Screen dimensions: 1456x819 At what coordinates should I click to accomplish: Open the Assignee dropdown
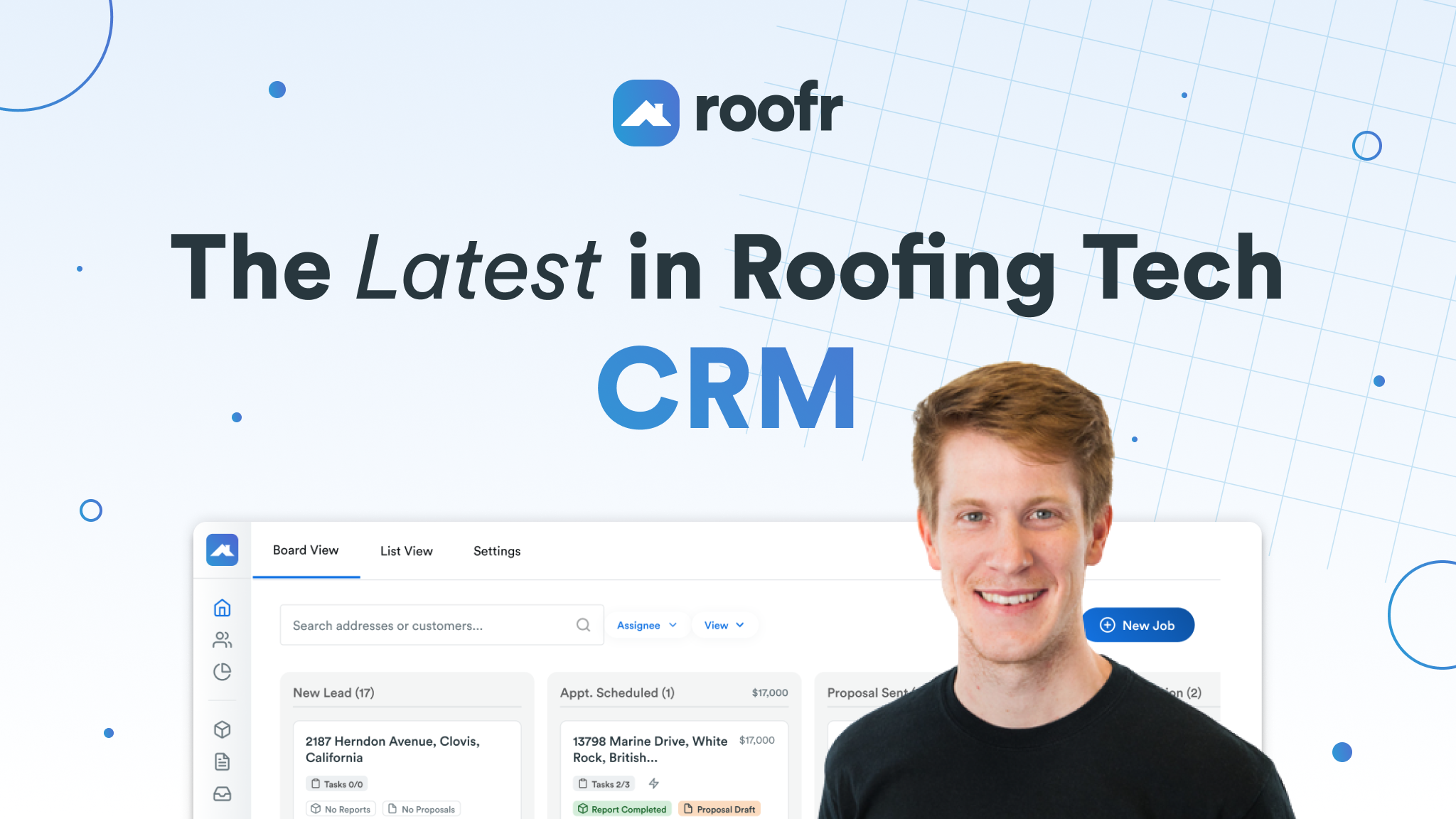tap(646, 625)
